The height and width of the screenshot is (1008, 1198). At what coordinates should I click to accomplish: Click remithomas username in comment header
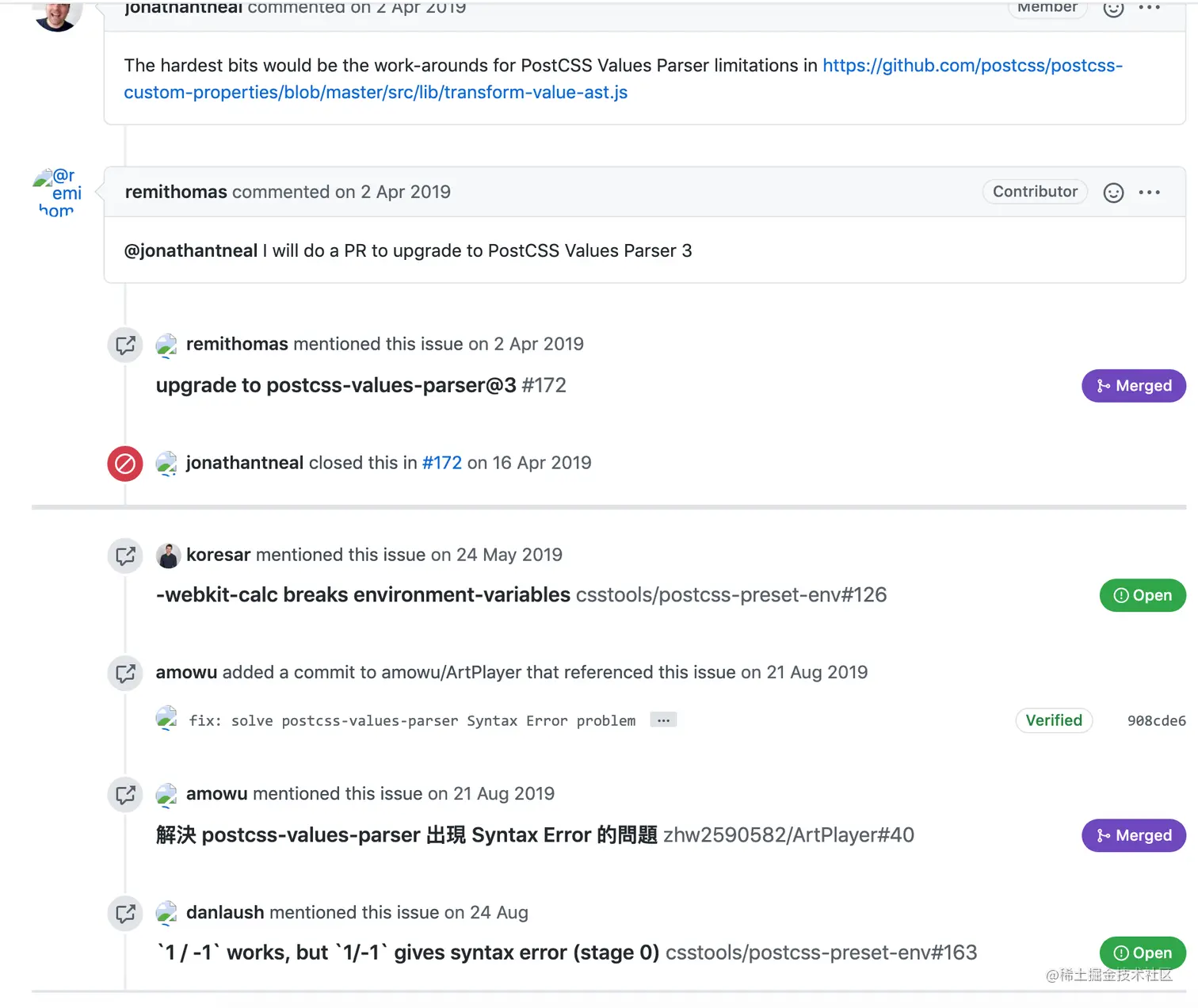(176, 192)
